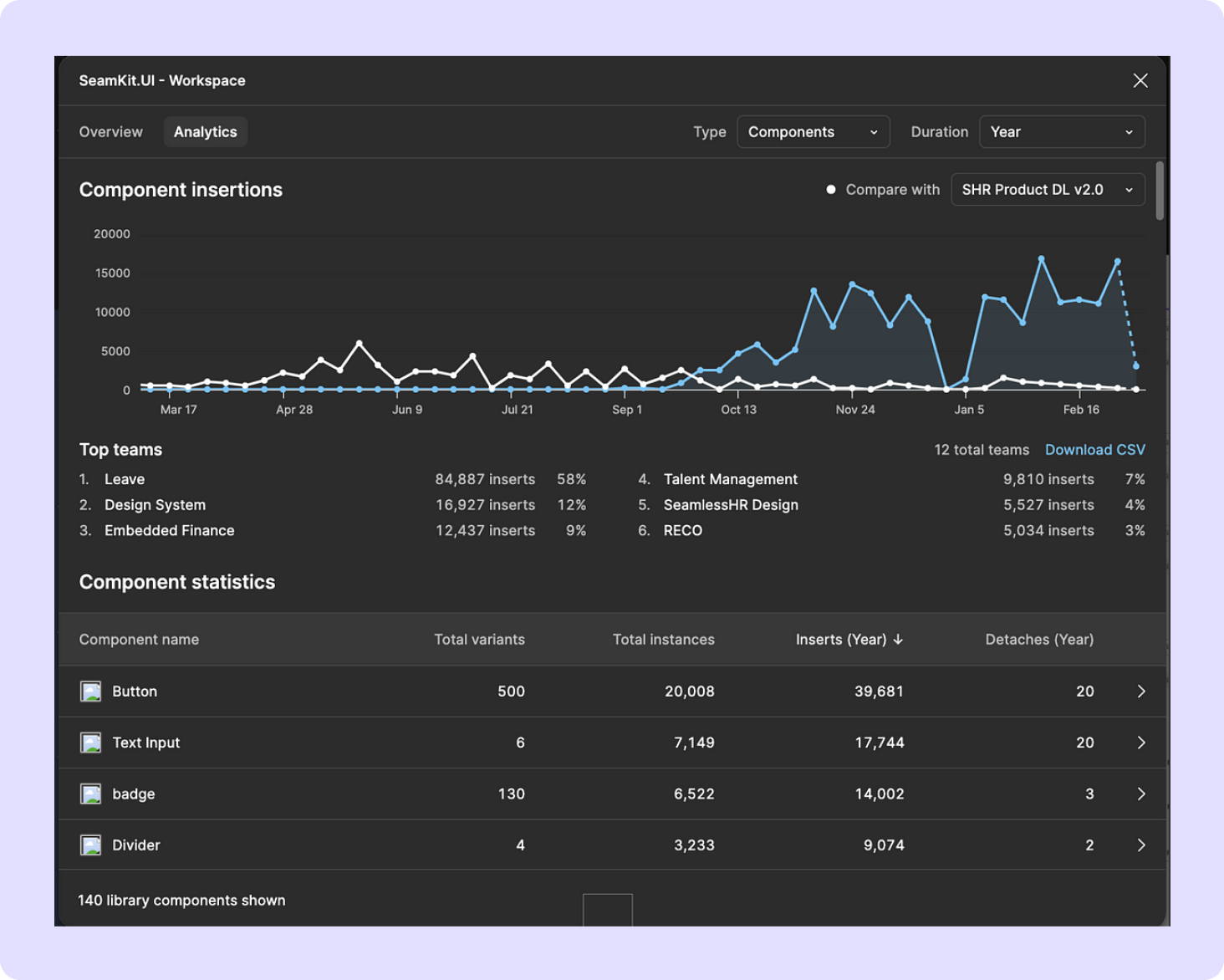Image resolution: width=1224 pixels, height=980 pixels.
Task: Close the SeamKit.UI Workspace dialog
Action: tap(1140, 80)
